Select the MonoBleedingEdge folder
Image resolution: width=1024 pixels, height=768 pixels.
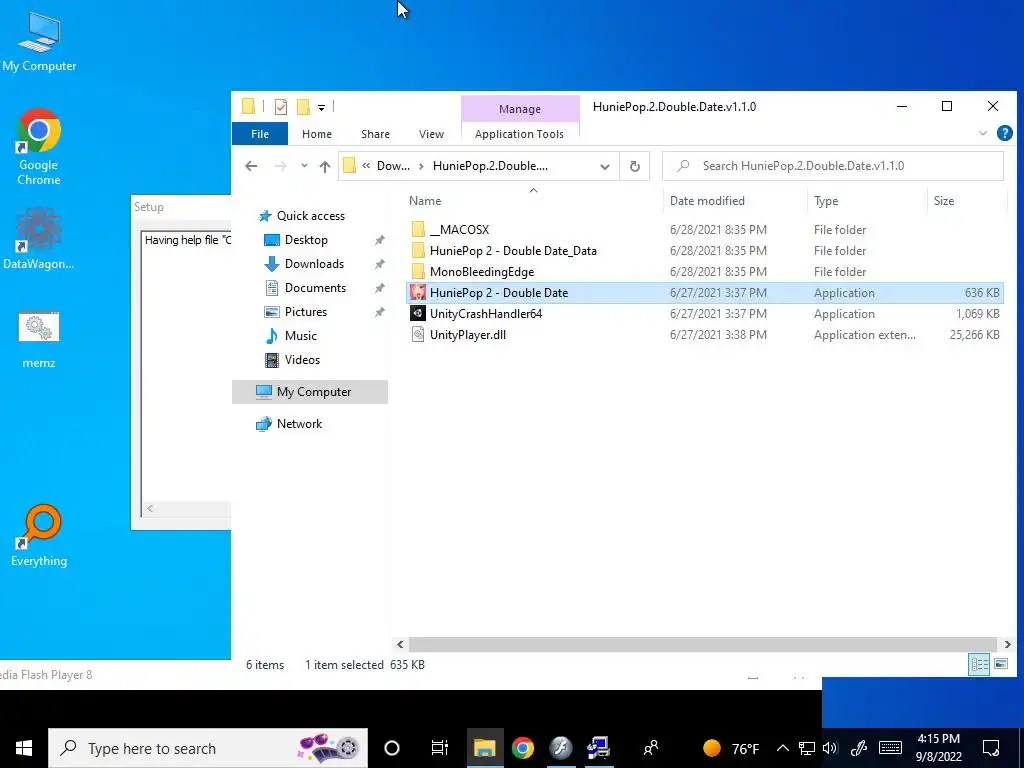(705, 272)
